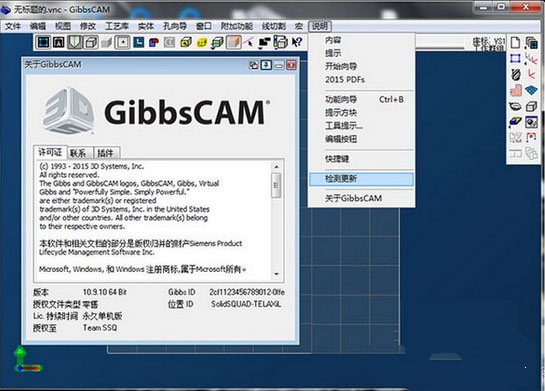Switch to the 联系 tab
The height and width of the screenshot is (391, 545).
pyautogui.click(x=78, y=153)
